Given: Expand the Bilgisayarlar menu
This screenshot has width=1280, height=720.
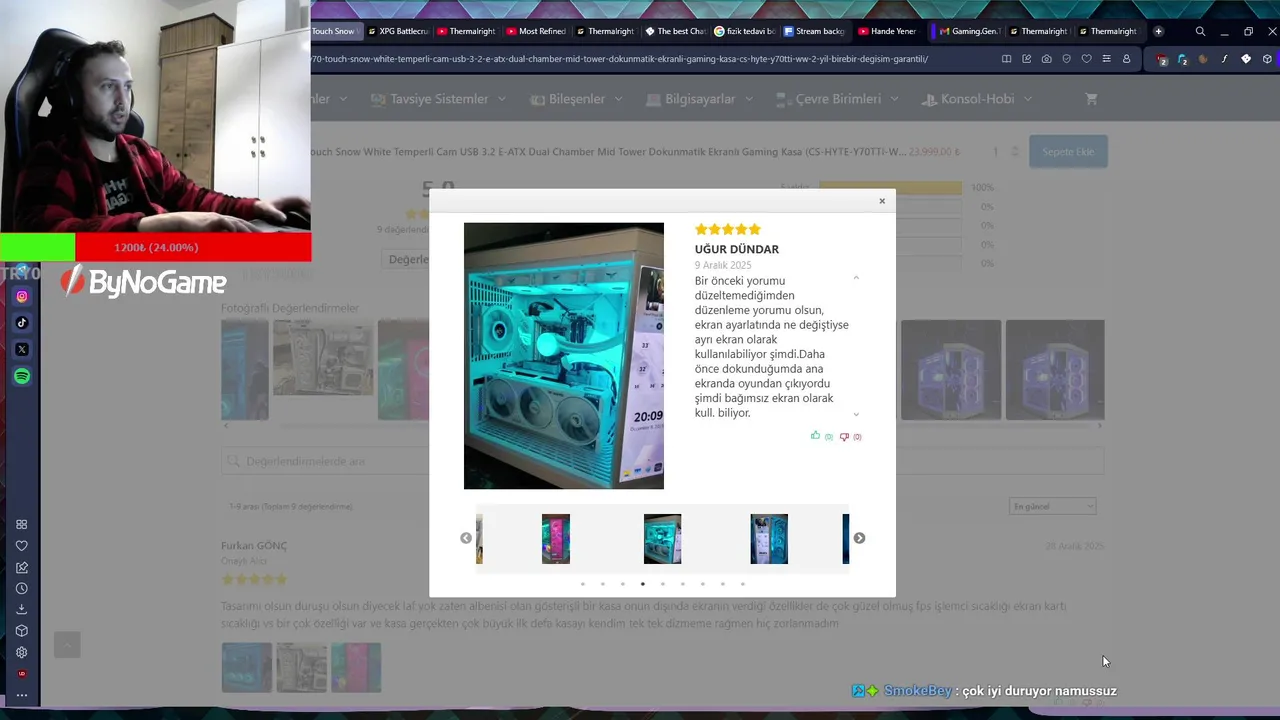Looking at the screenshot, I should point(699,99).
